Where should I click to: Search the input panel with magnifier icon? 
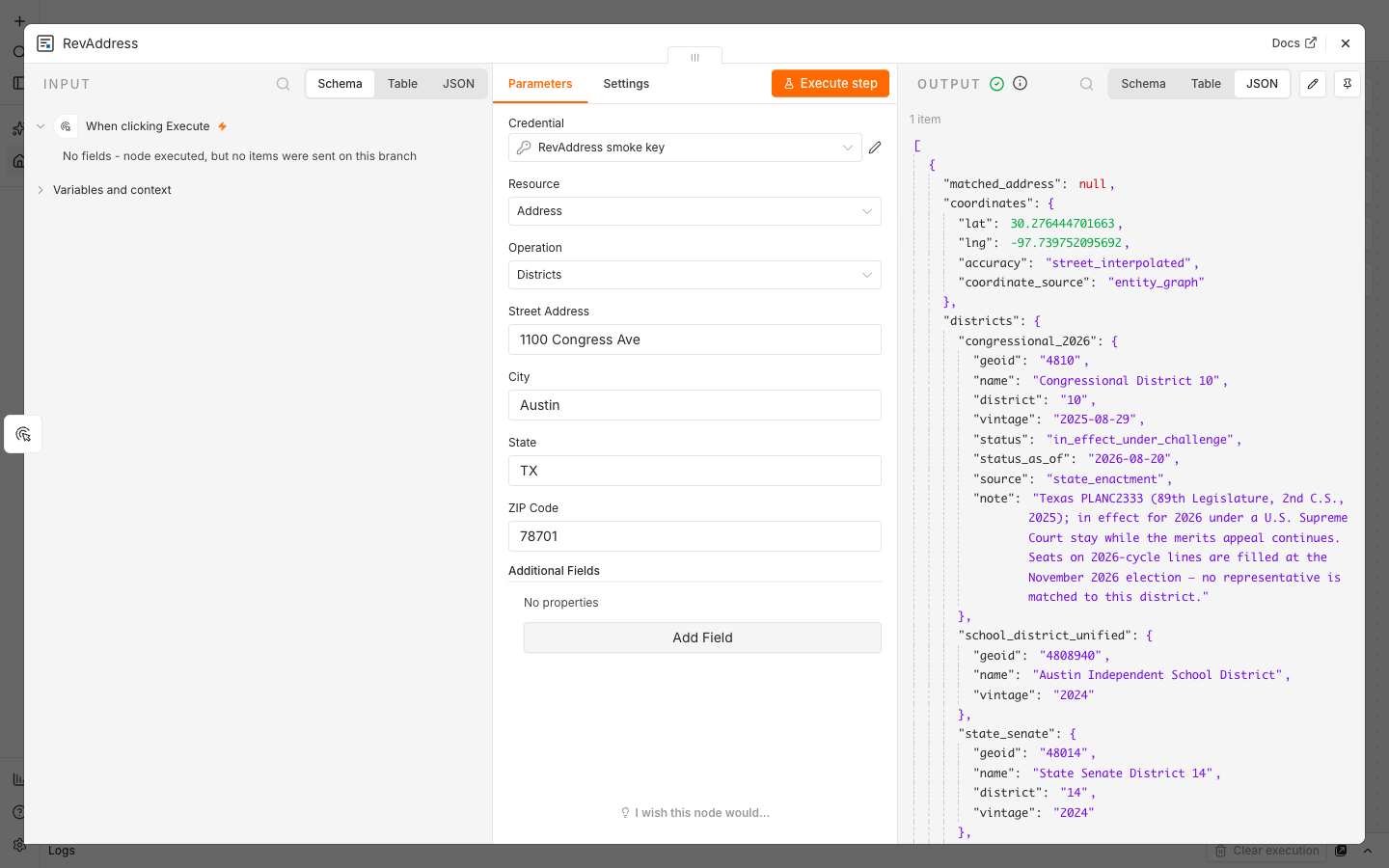click(x=283, y=84)
